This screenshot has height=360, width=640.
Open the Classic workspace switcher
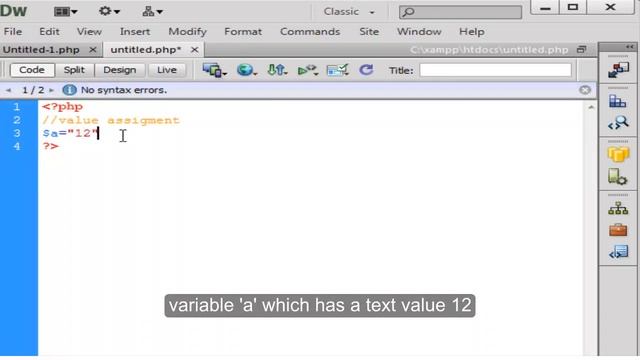pyautogui.click(x=349, y=11)
